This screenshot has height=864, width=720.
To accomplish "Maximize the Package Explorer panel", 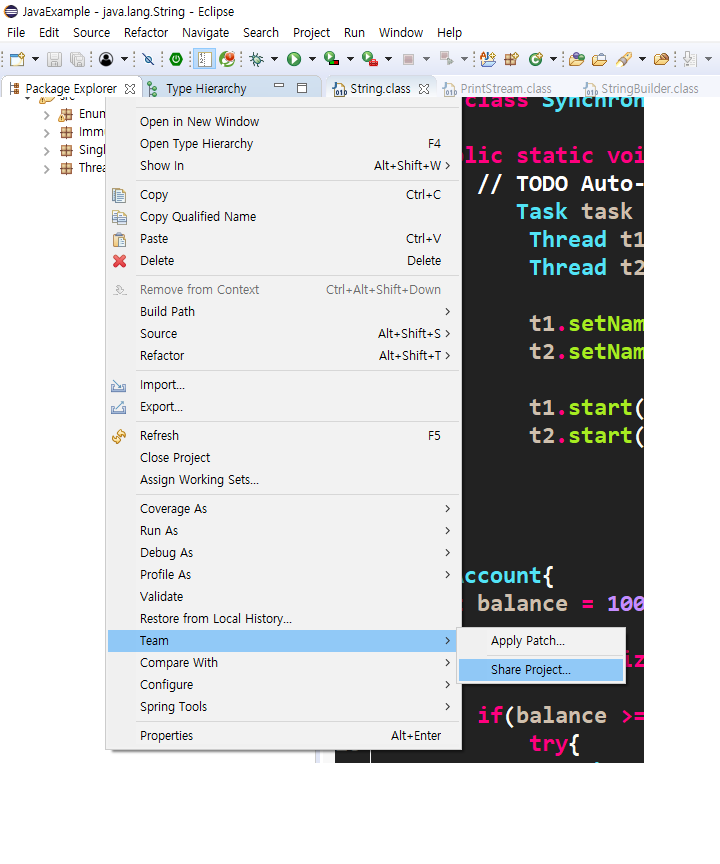I will pos(302,88).
